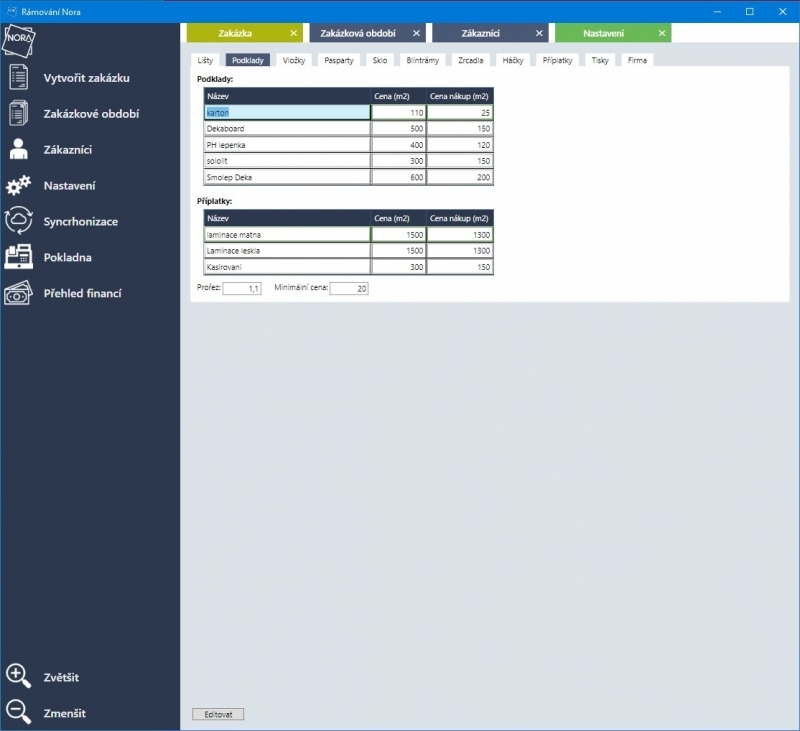Click the Prořez input field
Viewport: 800px width, 731px height.
[241, 288]
